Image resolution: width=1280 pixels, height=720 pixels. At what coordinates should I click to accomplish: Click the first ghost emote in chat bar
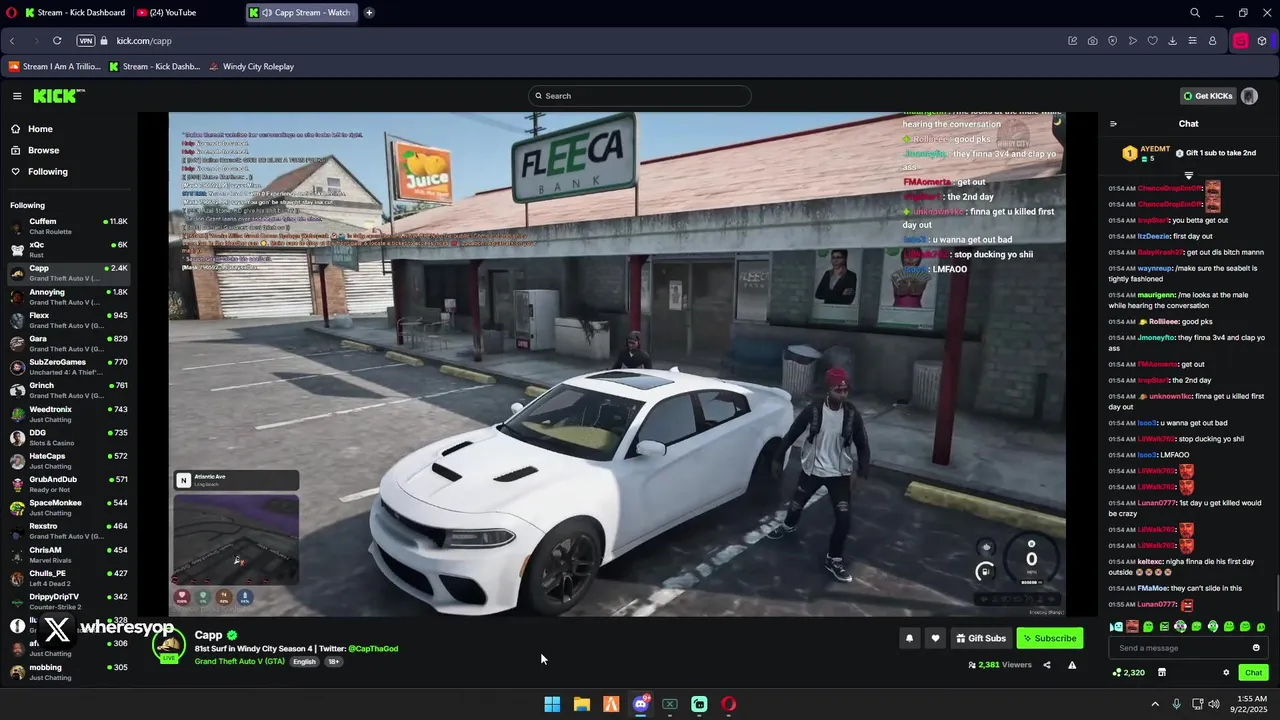1116,627
